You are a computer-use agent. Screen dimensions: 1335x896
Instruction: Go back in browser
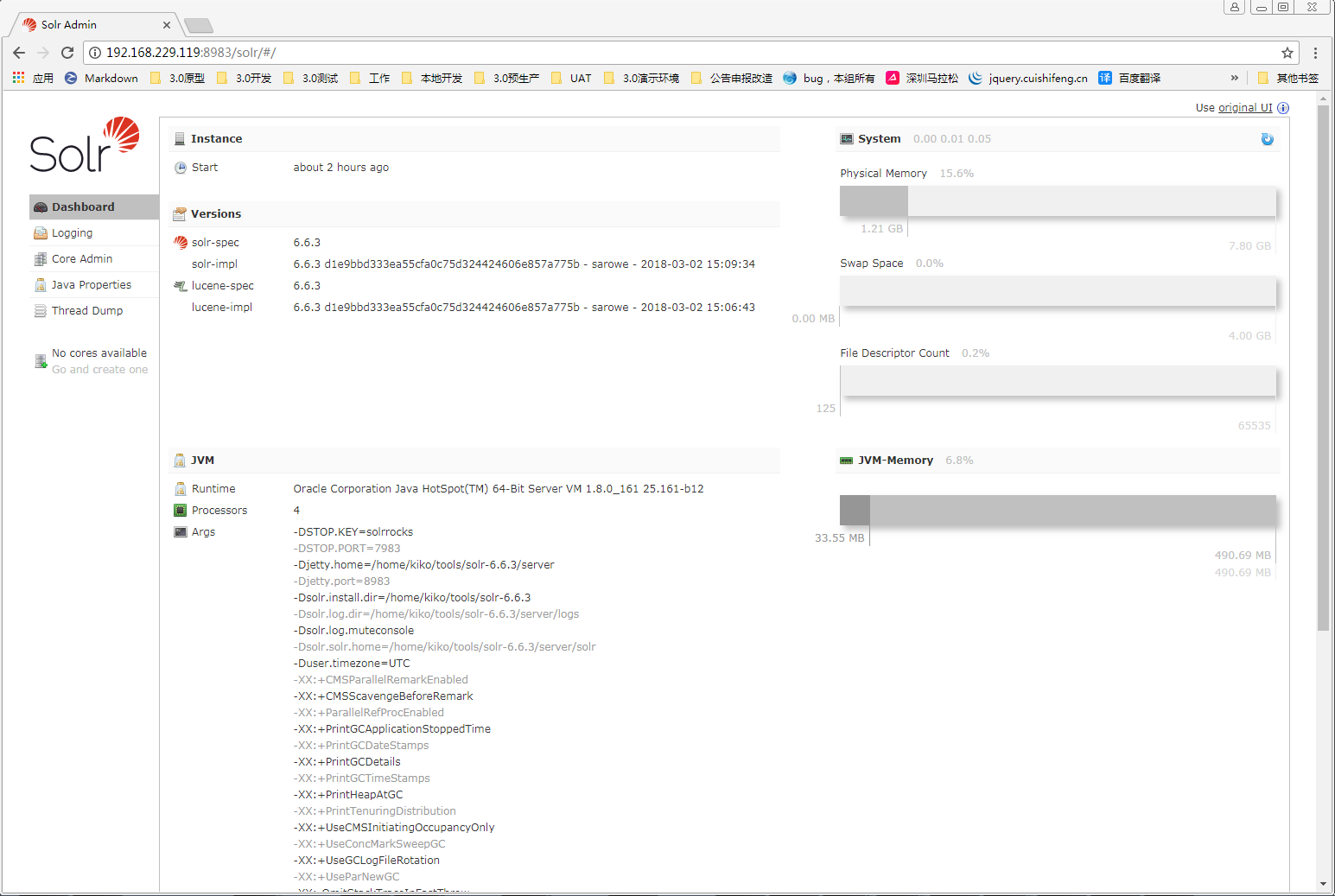click(x=19, y=53)
